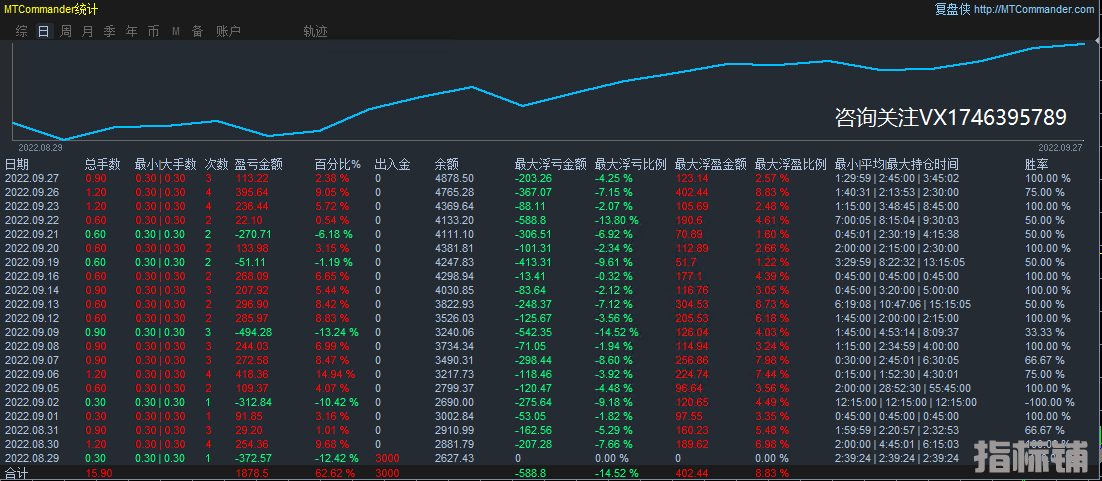
Task: Click the 2022.09.27 chart end label
Action: [1061, 148]
